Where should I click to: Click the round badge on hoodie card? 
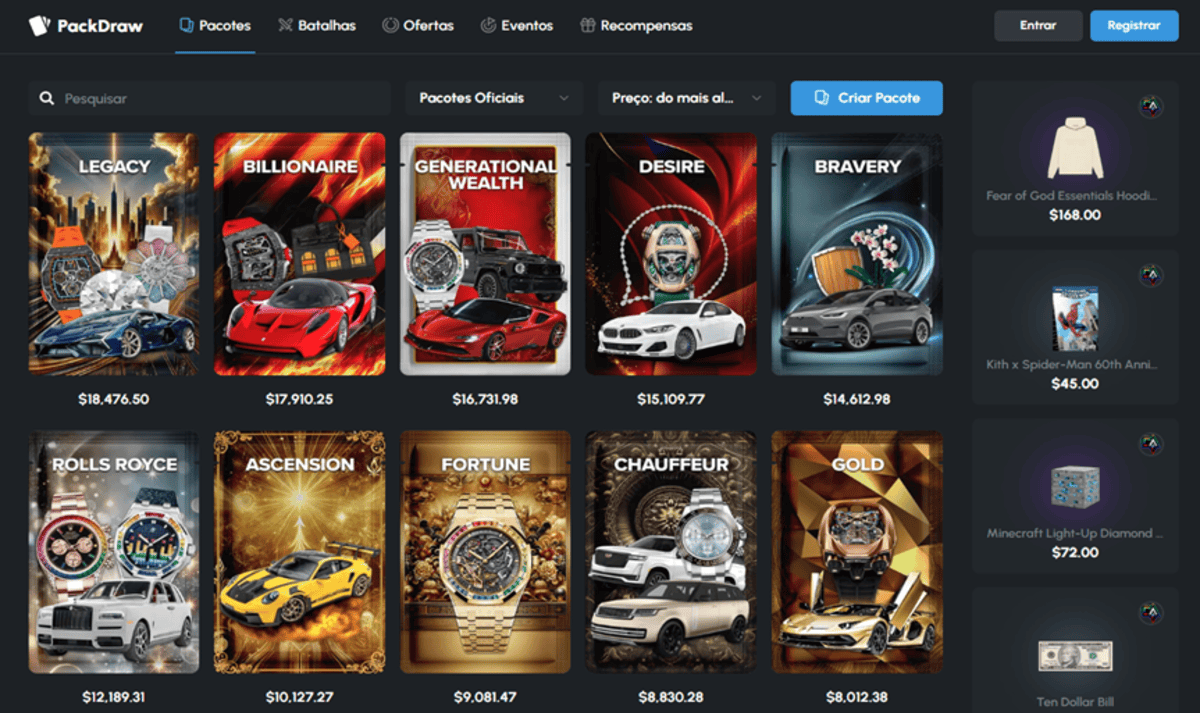pyautogui.click(x=1150, y=106)
